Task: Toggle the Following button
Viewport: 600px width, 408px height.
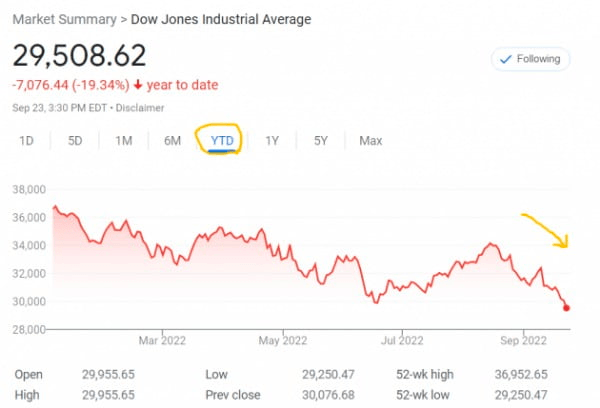Action: tap(530, 59)
